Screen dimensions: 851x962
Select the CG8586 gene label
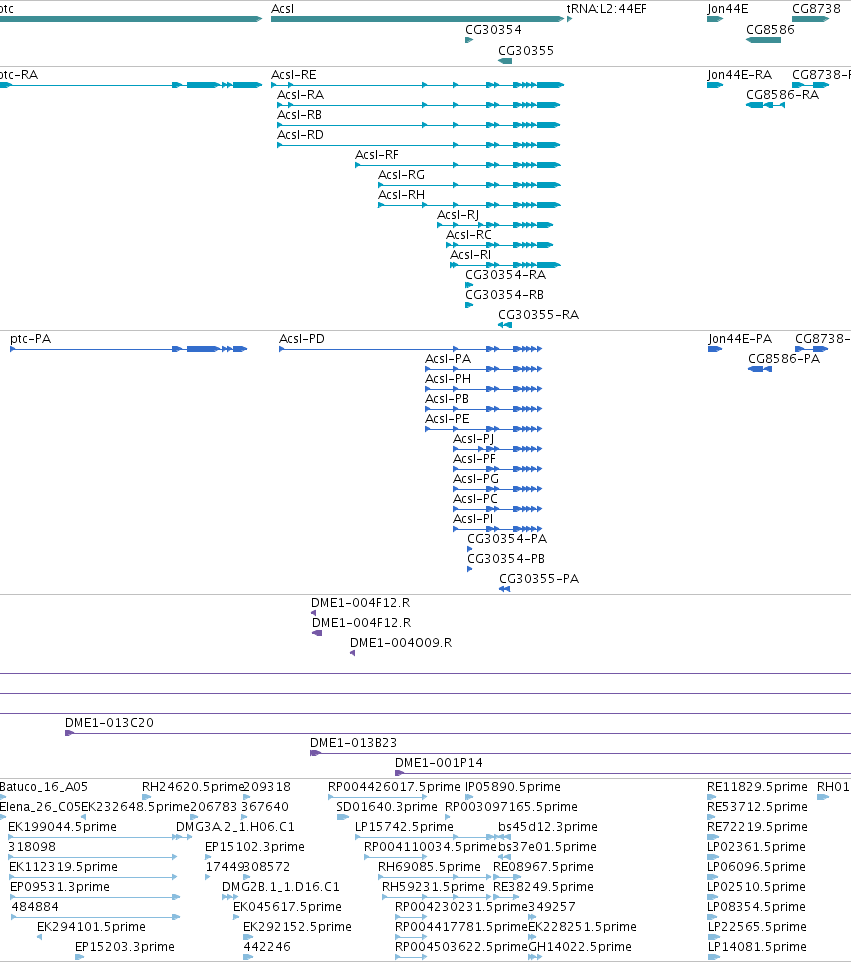(x=770, y=29)
